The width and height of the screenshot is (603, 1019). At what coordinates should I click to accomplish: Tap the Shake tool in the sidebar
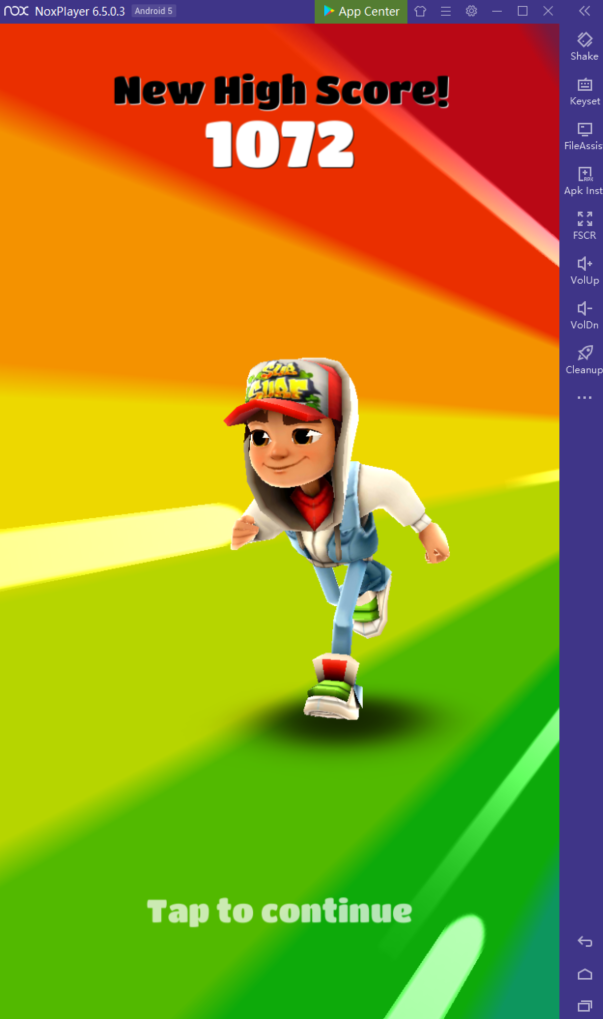(584, 46)
